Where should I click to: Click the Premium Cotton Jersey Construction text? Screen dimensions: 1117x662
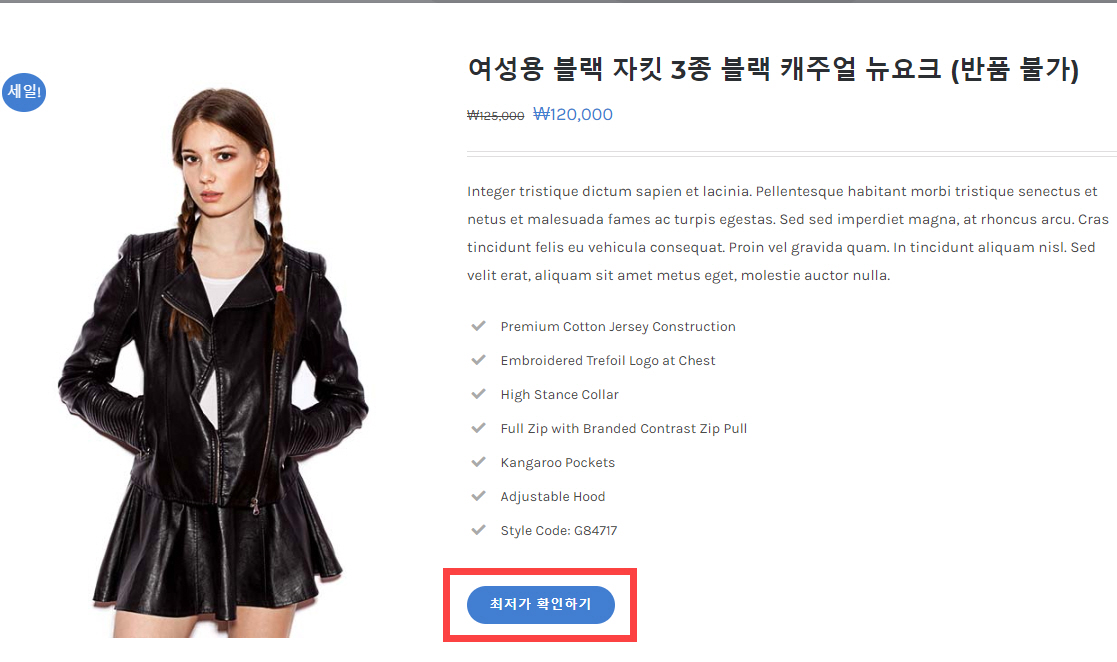coord(618,326)
